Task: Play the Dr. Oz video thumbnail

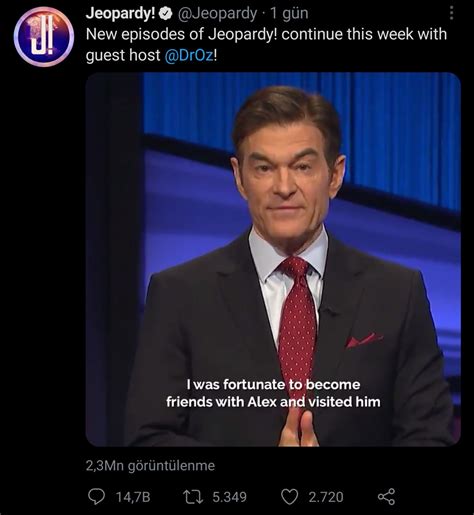Action: point(273,259)
